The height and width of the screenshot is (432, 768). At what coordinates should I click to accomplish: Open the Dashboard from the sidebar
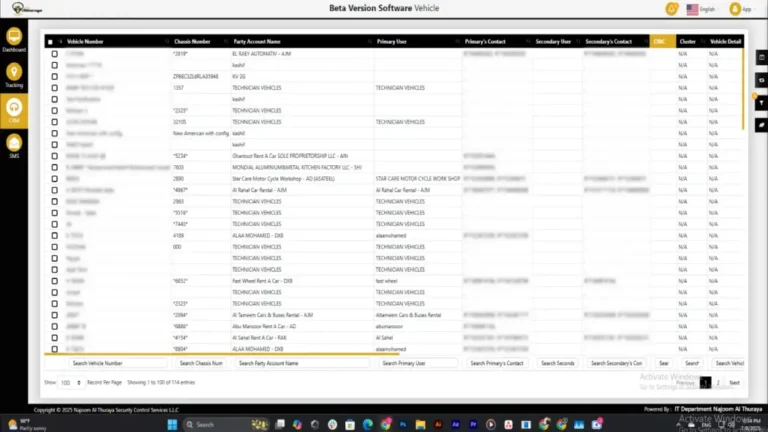[x=14, y=37]
